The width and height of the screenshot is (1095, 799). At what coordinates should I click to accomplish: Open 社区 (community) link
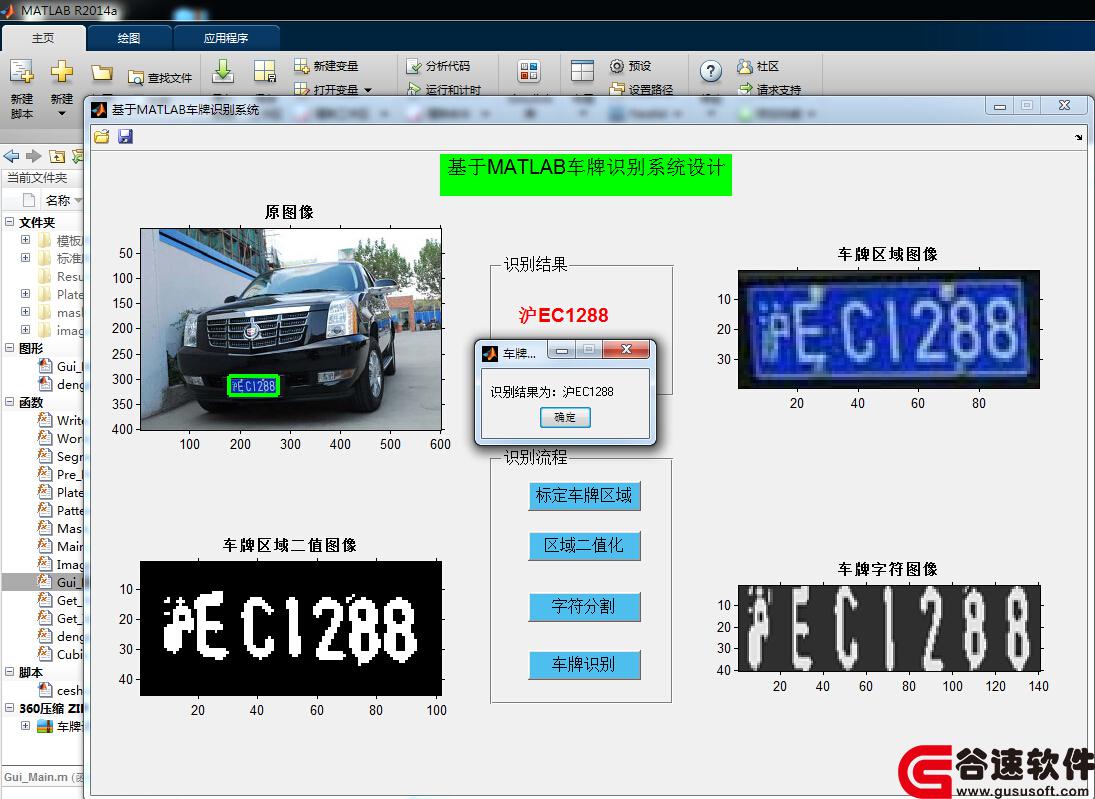758,66
